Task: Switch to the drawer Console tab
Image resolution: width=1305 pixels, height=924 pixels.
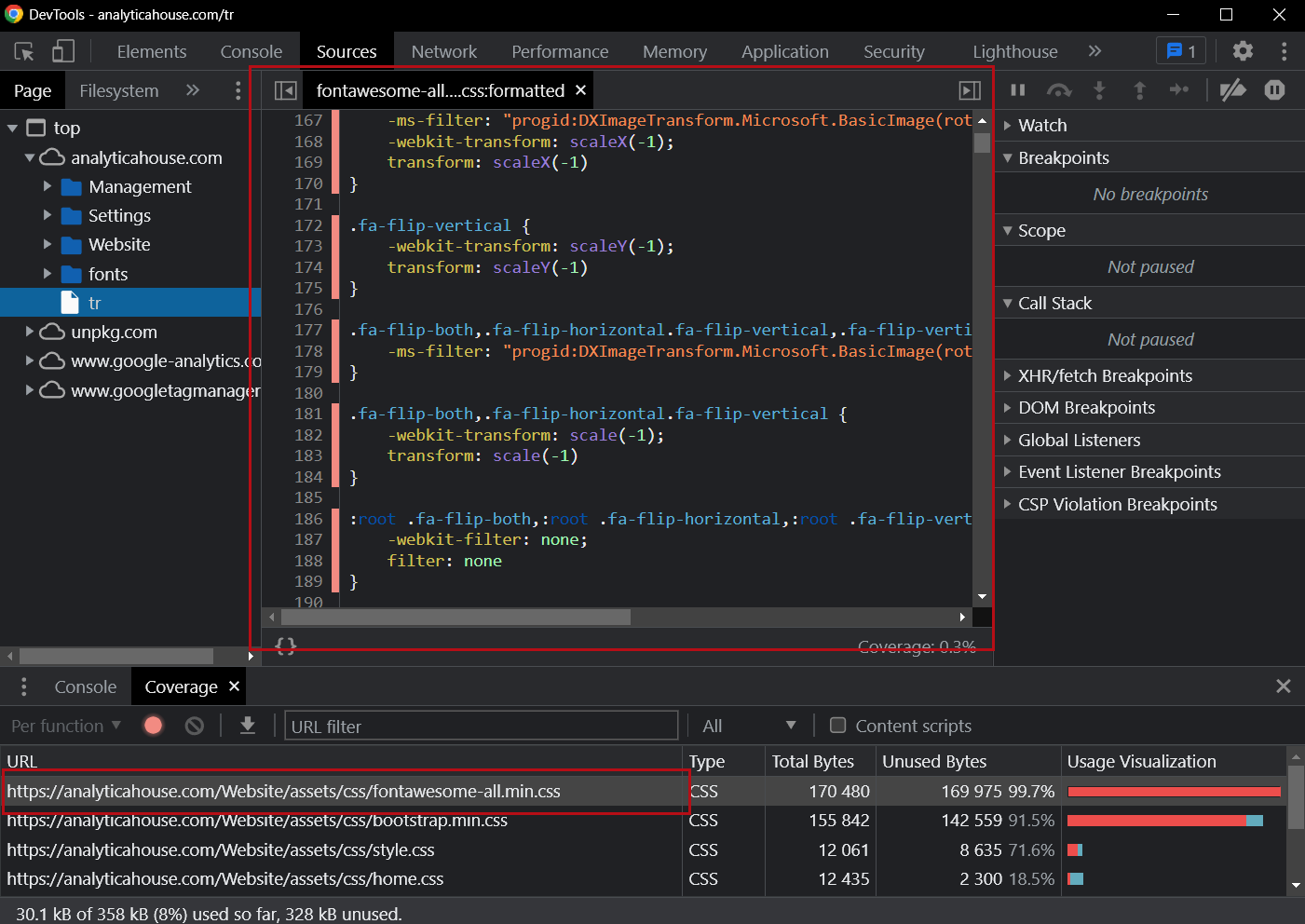Action: (86, 686)
